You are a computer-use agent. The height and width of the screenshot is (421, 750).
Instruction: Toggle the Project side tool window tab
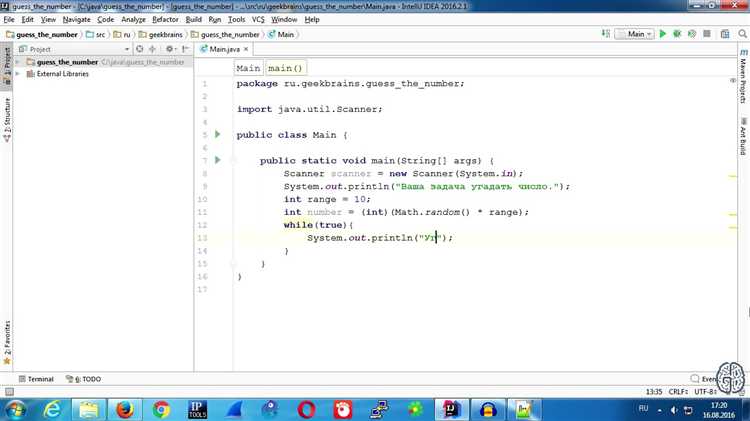(7, 65)
